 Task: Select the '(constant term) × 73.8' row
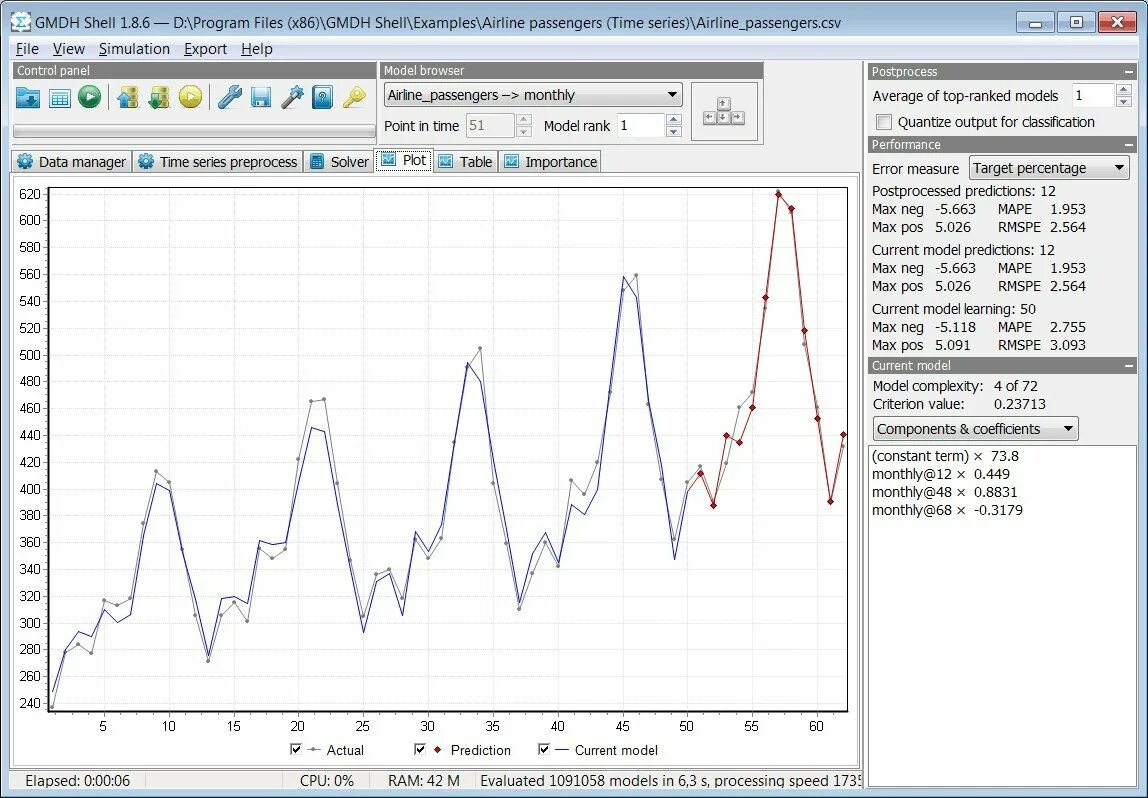coord(945,456)
